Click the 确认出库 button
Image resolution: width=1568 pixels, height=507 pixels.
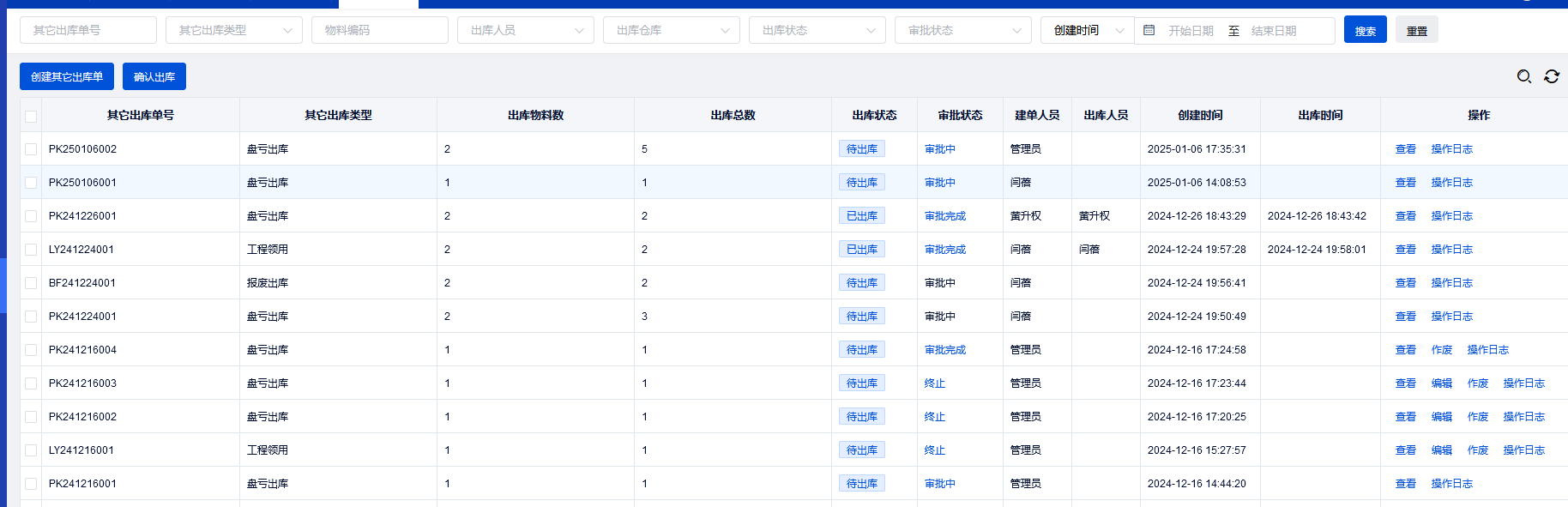click(x=154, y=76)
